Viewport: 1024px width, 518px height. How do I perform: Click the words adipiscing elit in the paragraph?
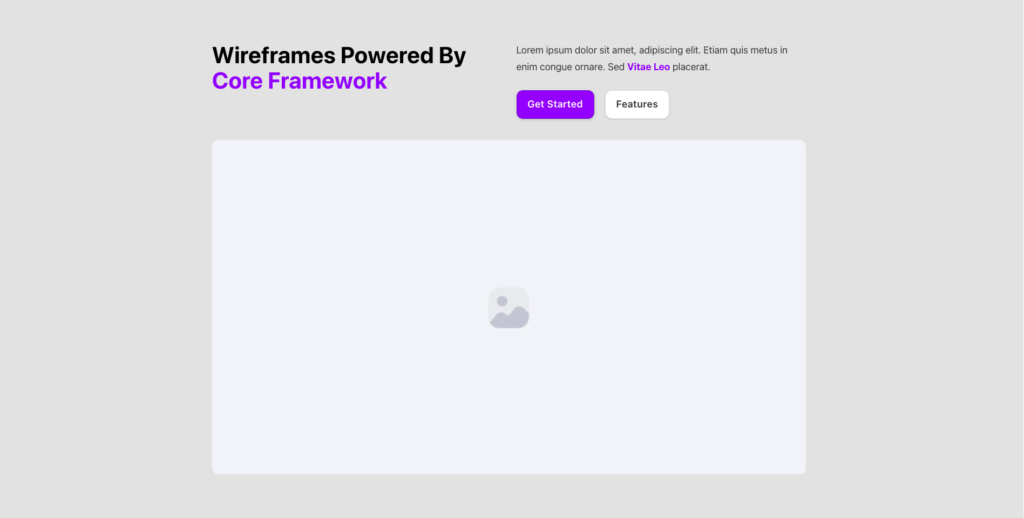668,50
